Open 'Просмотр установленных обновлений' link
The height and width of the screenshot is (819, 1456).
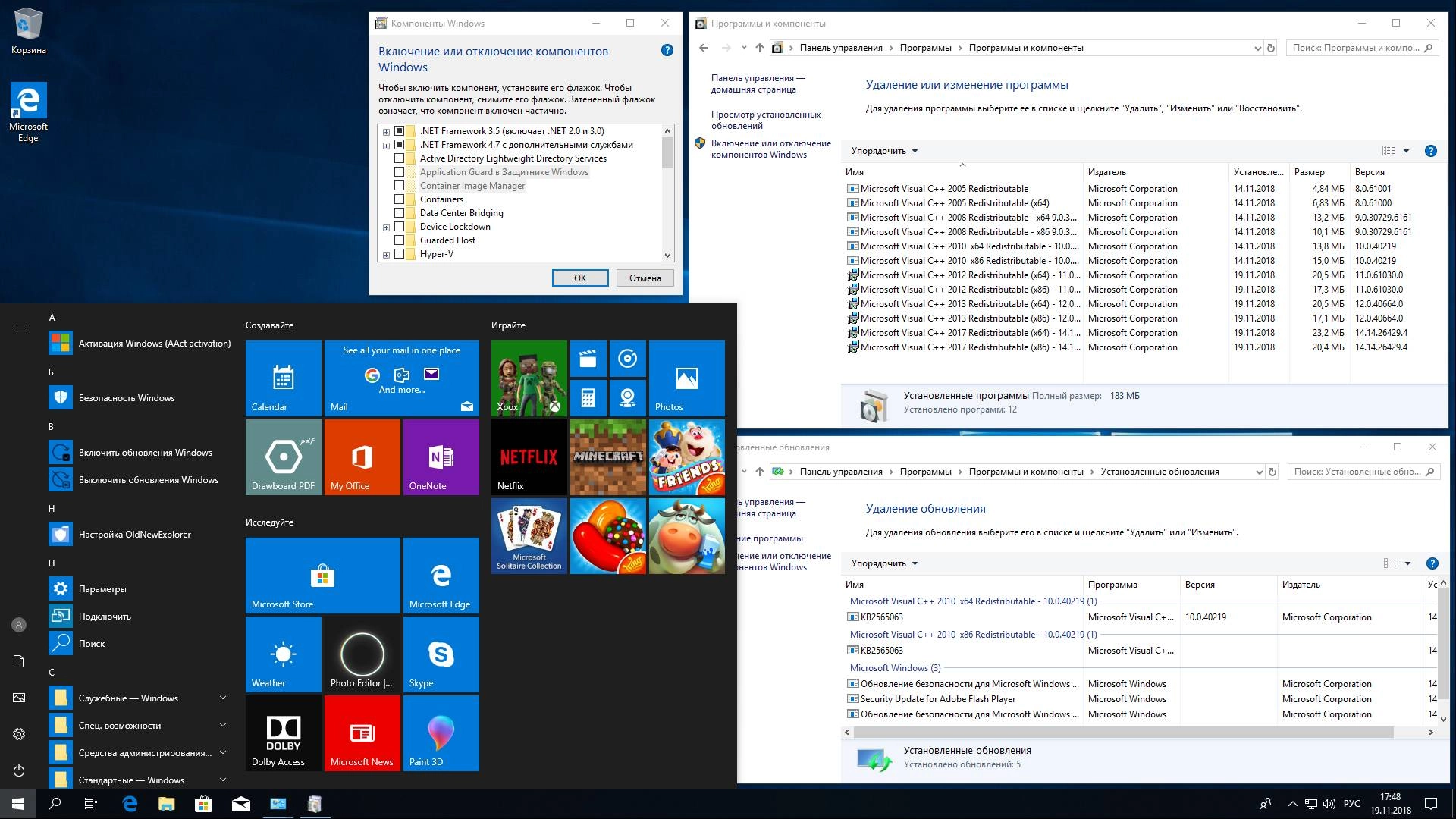pyautogui.click(x=765, y=120)
